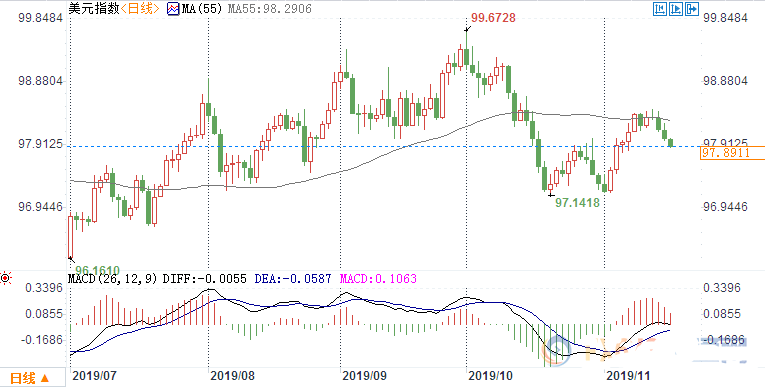Click the left axis 96.9446 price label
Screen dimensions: 765x387
41,207
